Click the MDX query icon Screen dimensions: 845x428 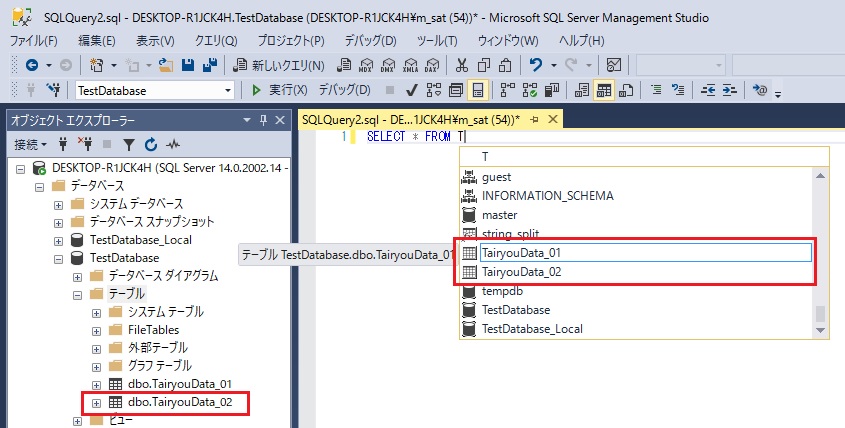tap(366, 66)
